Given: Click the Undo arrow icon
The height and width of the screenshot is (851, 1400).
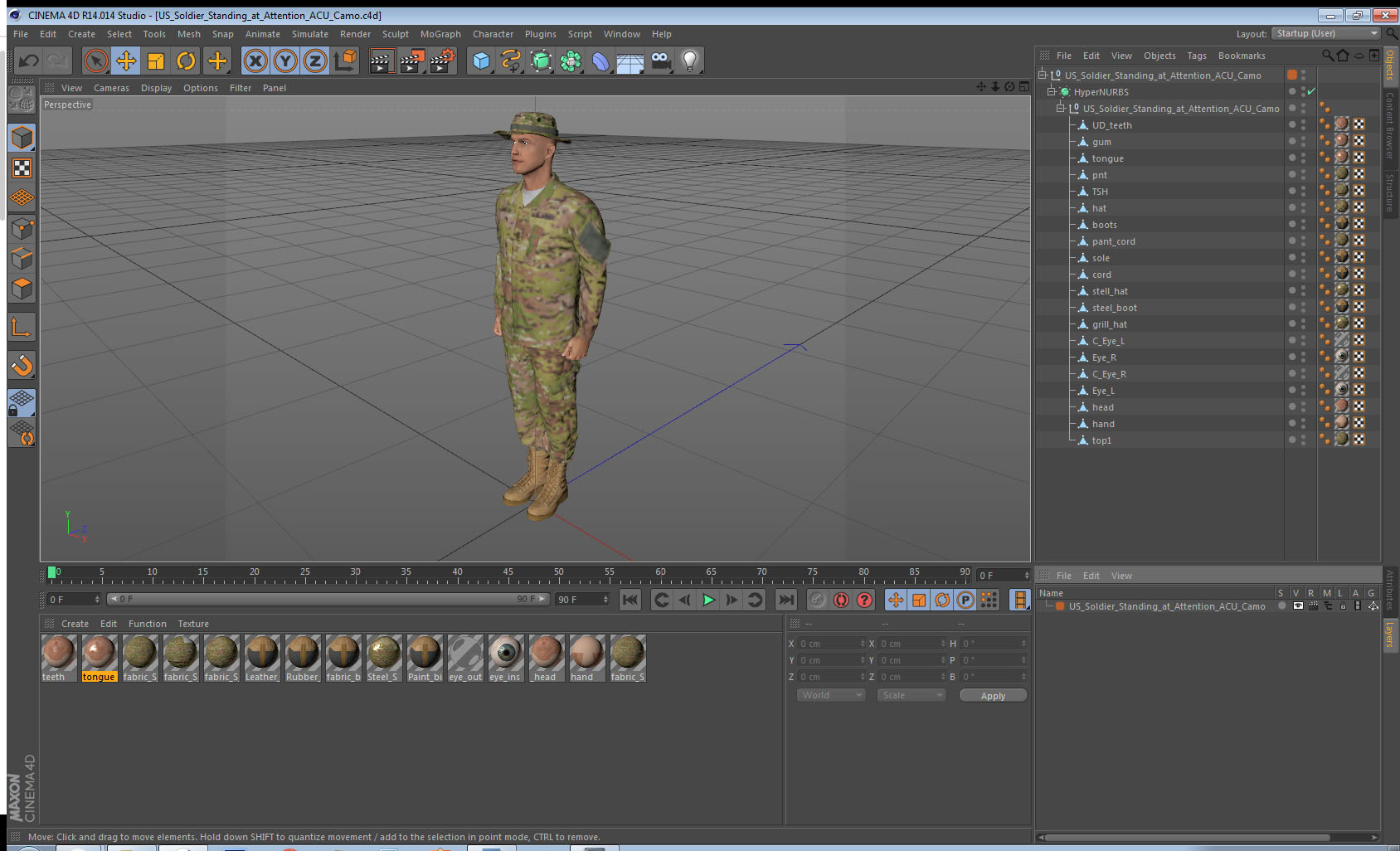Looking at the screenshot, I should pos(28,61).
